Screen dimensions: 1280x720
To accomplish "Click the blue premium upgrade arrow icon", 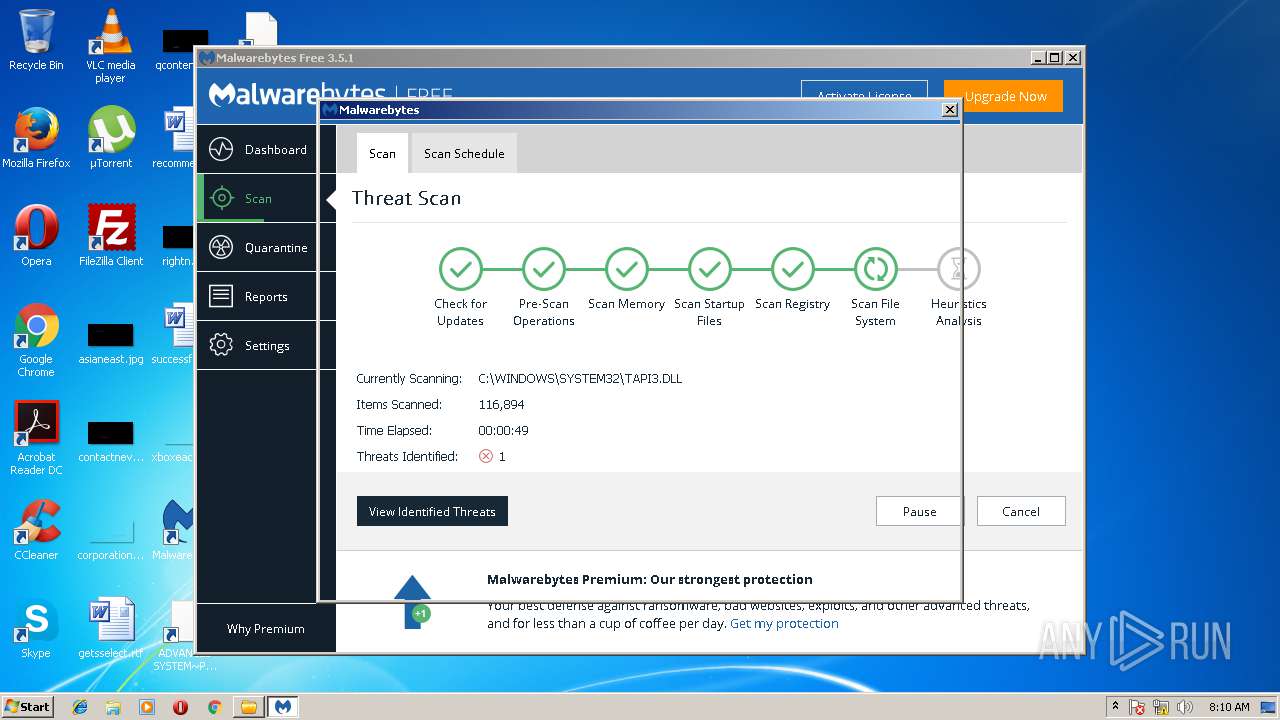I will (412, 602).
